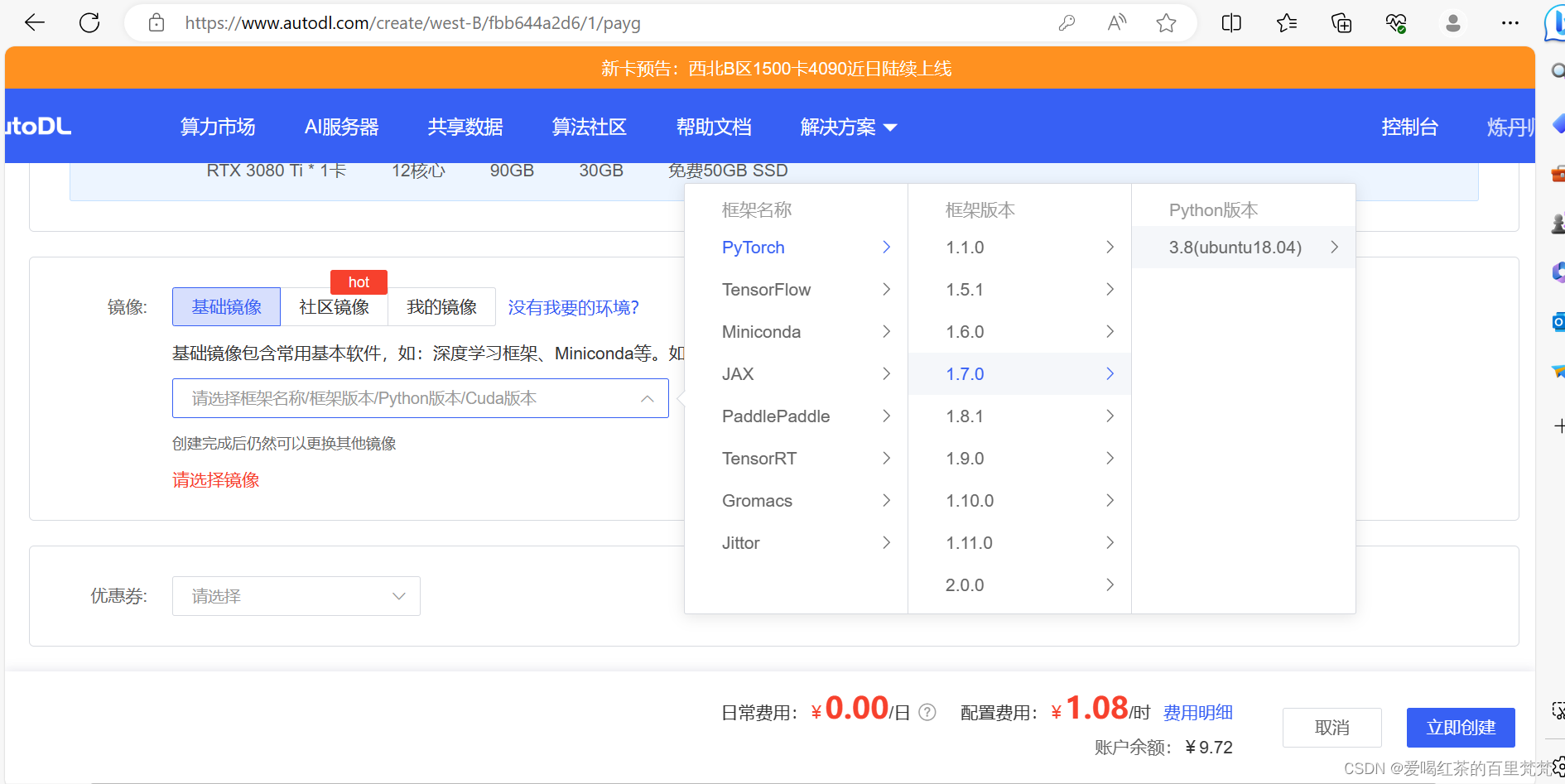Viewport: 1565px width, 784px height.
Task: Switch to the 我的镜像 tab
Action: [442, 307]
